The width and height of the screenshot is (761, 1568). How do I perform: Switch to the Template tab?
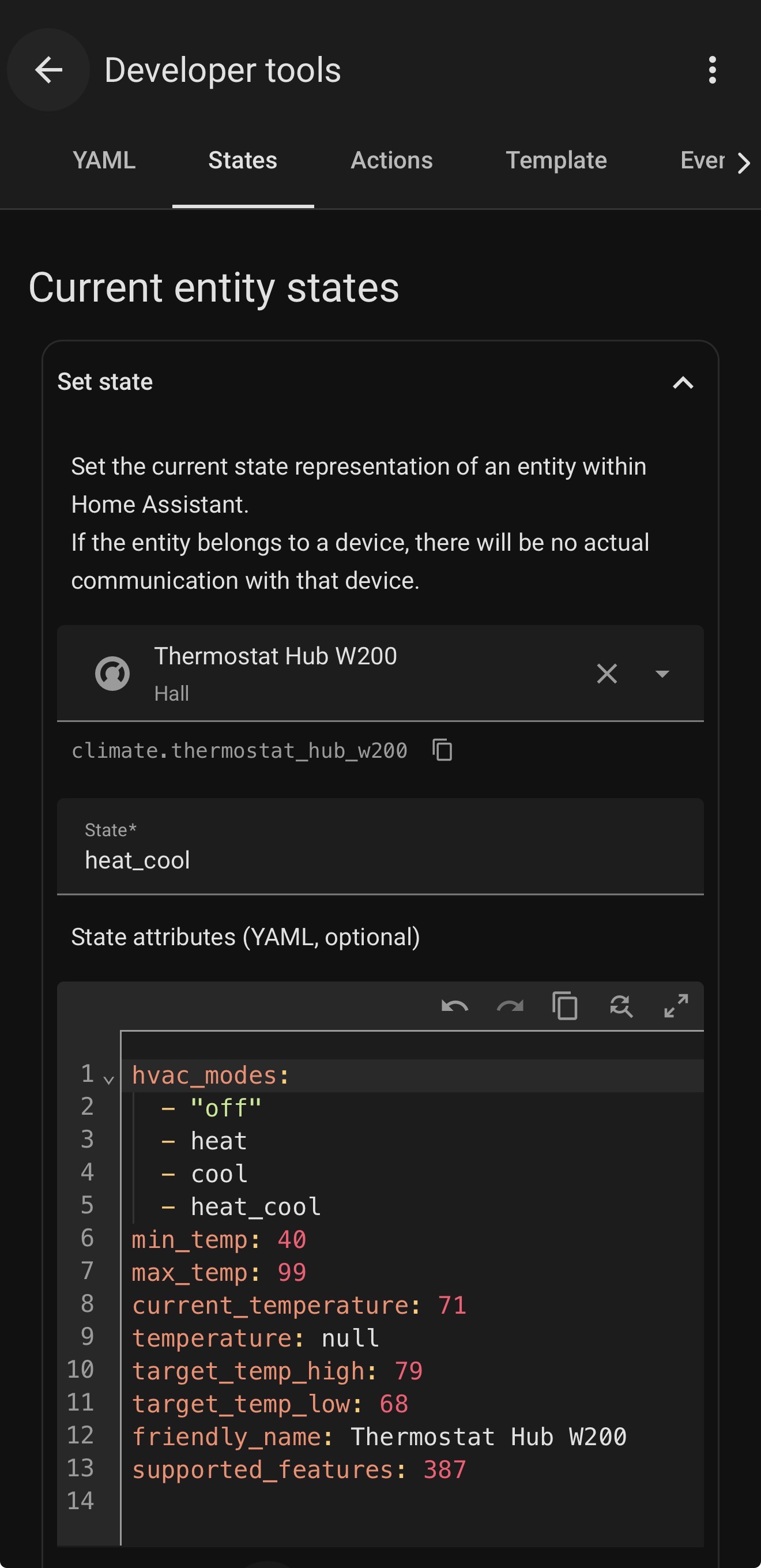click(556, 161)
